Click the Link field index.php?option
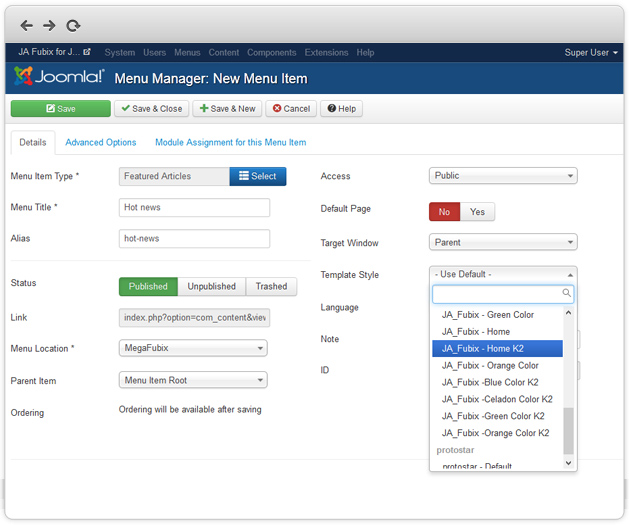The width and height of the screenshot is (629, 525). [194, 318]
